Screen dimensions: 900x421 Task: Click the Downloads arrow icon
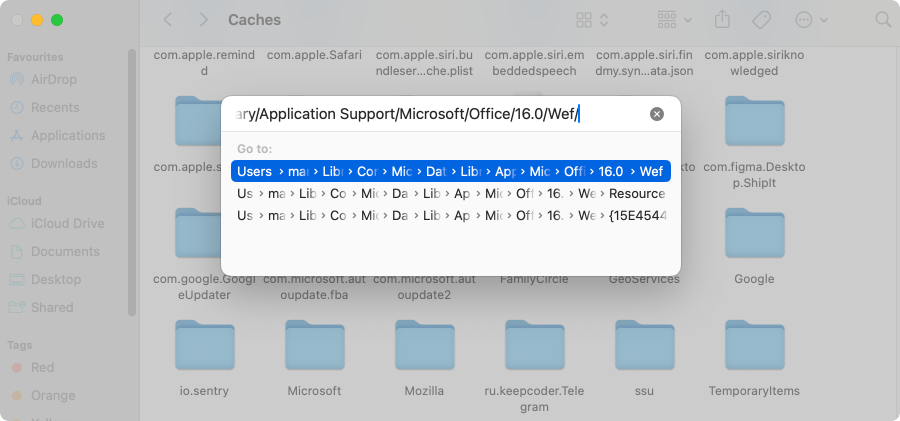coord(17,164)
